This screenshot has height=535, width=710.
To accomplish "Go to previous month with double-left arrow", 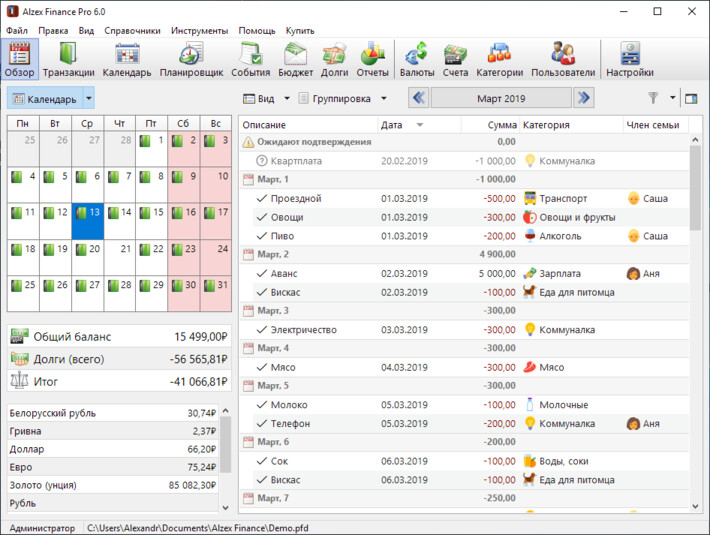I will click(x=419, y=98).
